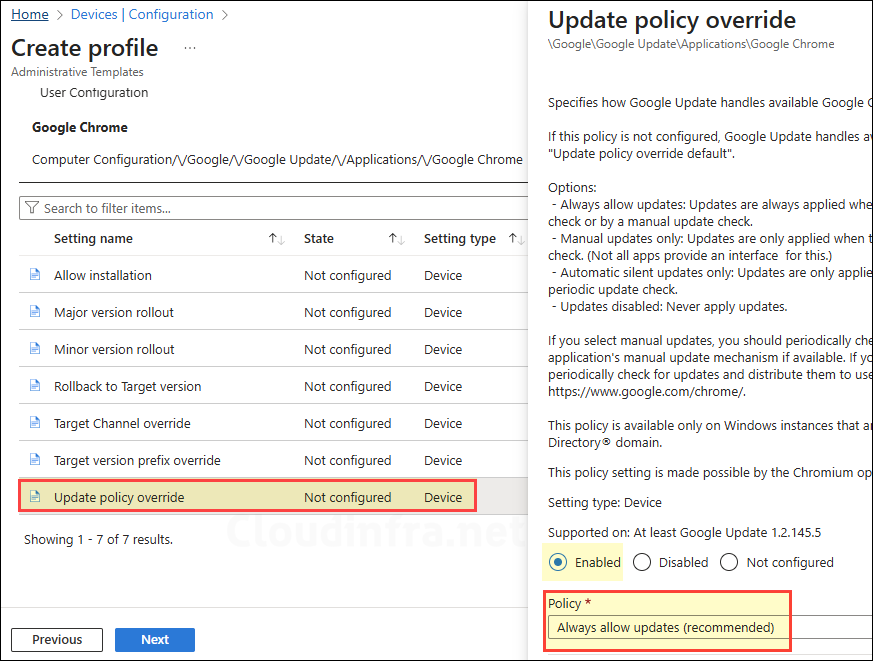Screen dimensions: 873x661
Task: Open the Policy dropdown showing Always allow updates
Action: pyautogui.click(x=710, y=628)
